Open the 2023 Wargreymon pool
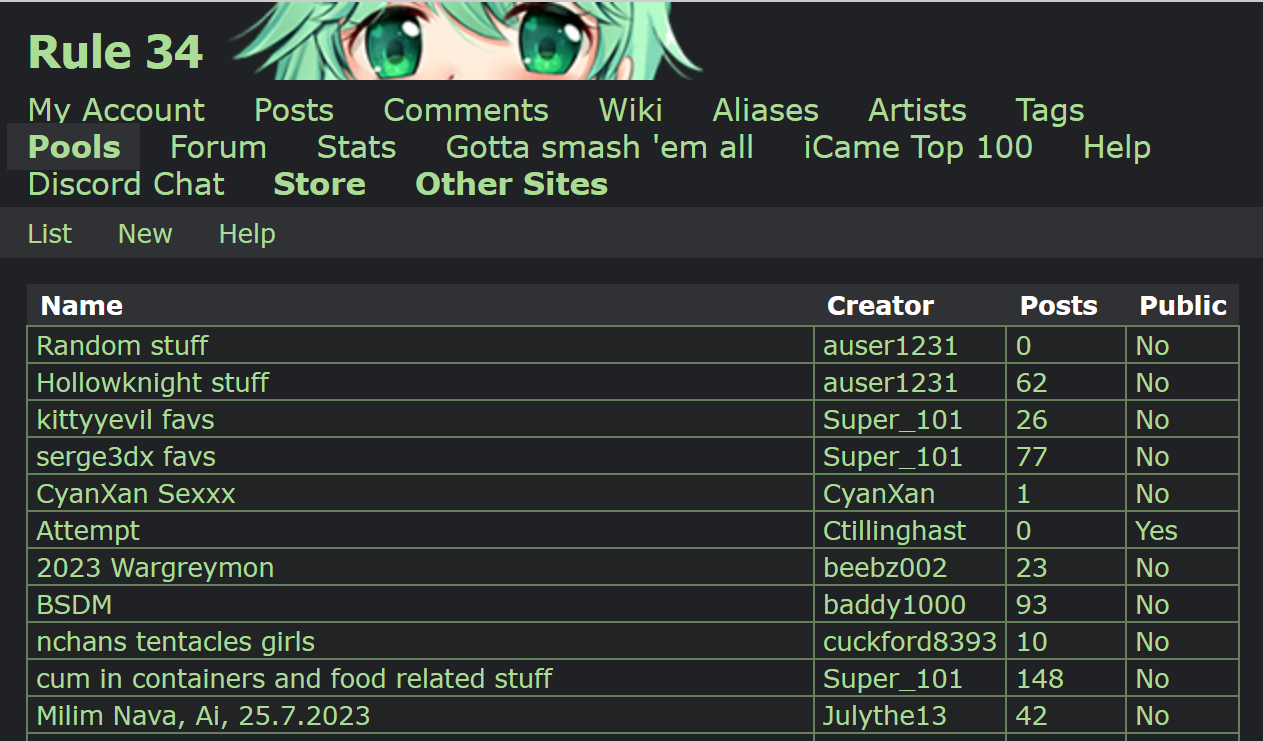The width and height of the screenshot is (1263, 741). pyautogui.click(x=155, y=568)
